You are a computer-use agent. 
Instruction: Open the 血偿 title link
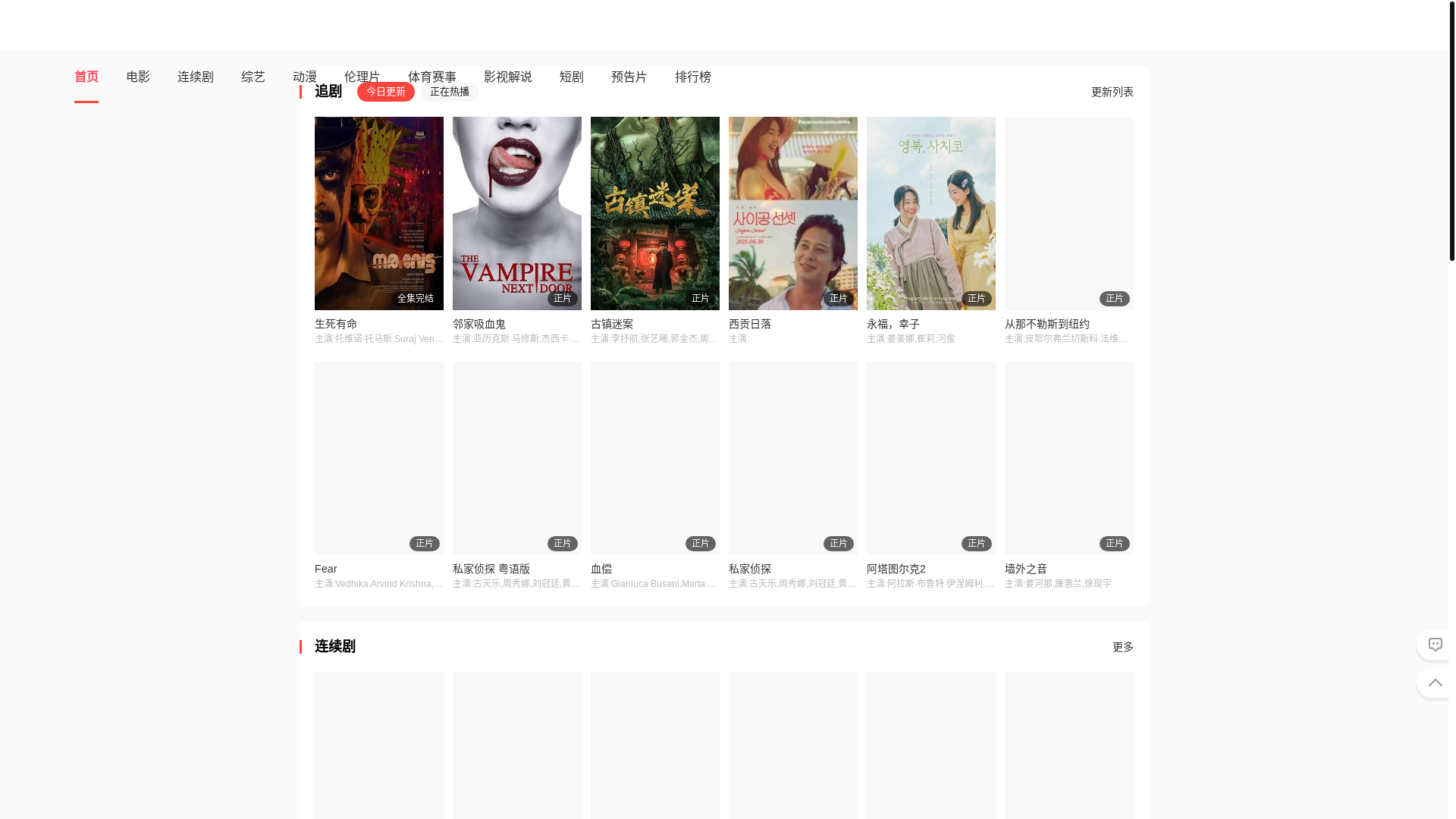click(601, 569)
